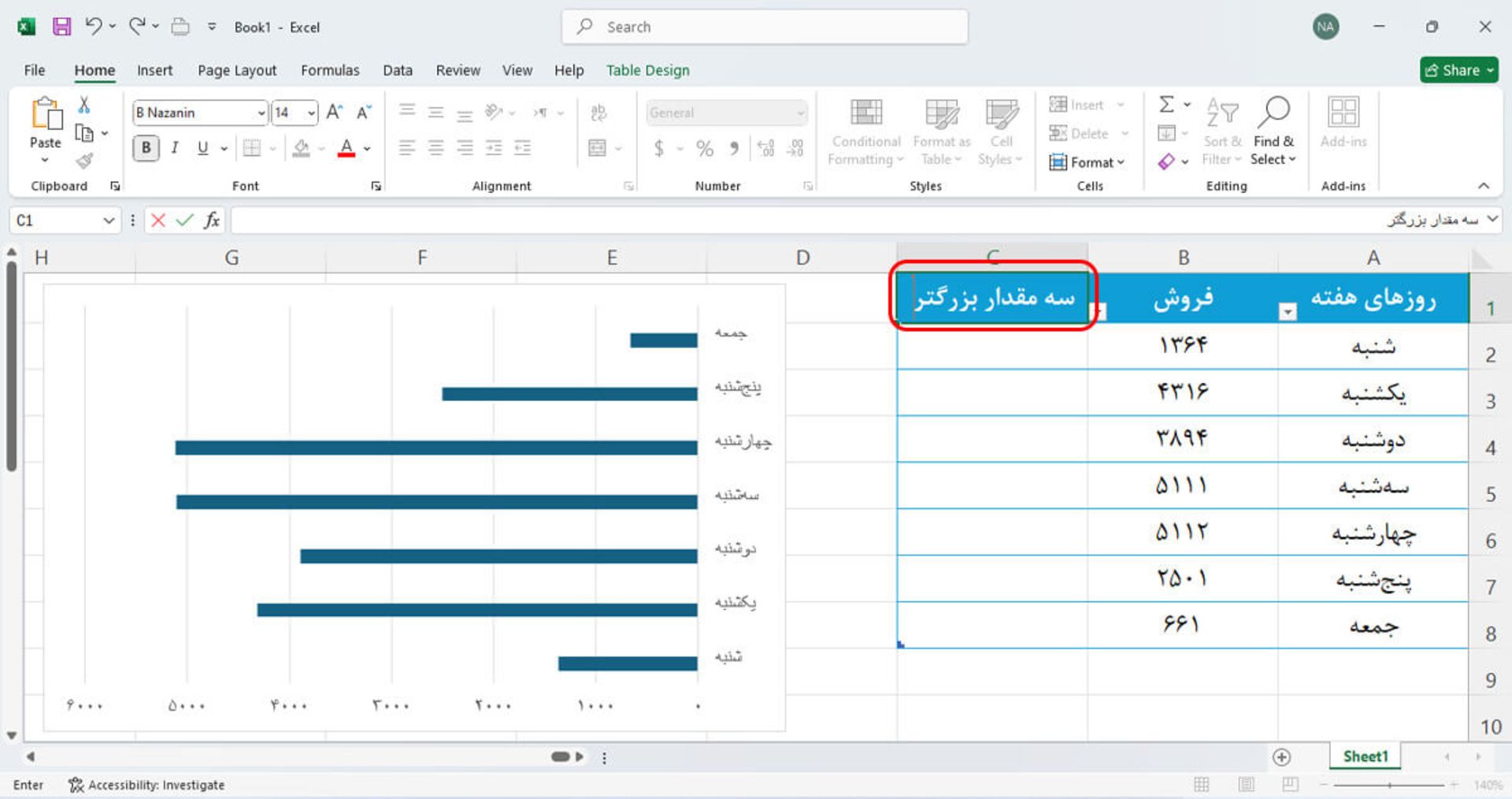Open Cell Styles gallery
Screen dimensions: 1512x799
(1001, 132)
